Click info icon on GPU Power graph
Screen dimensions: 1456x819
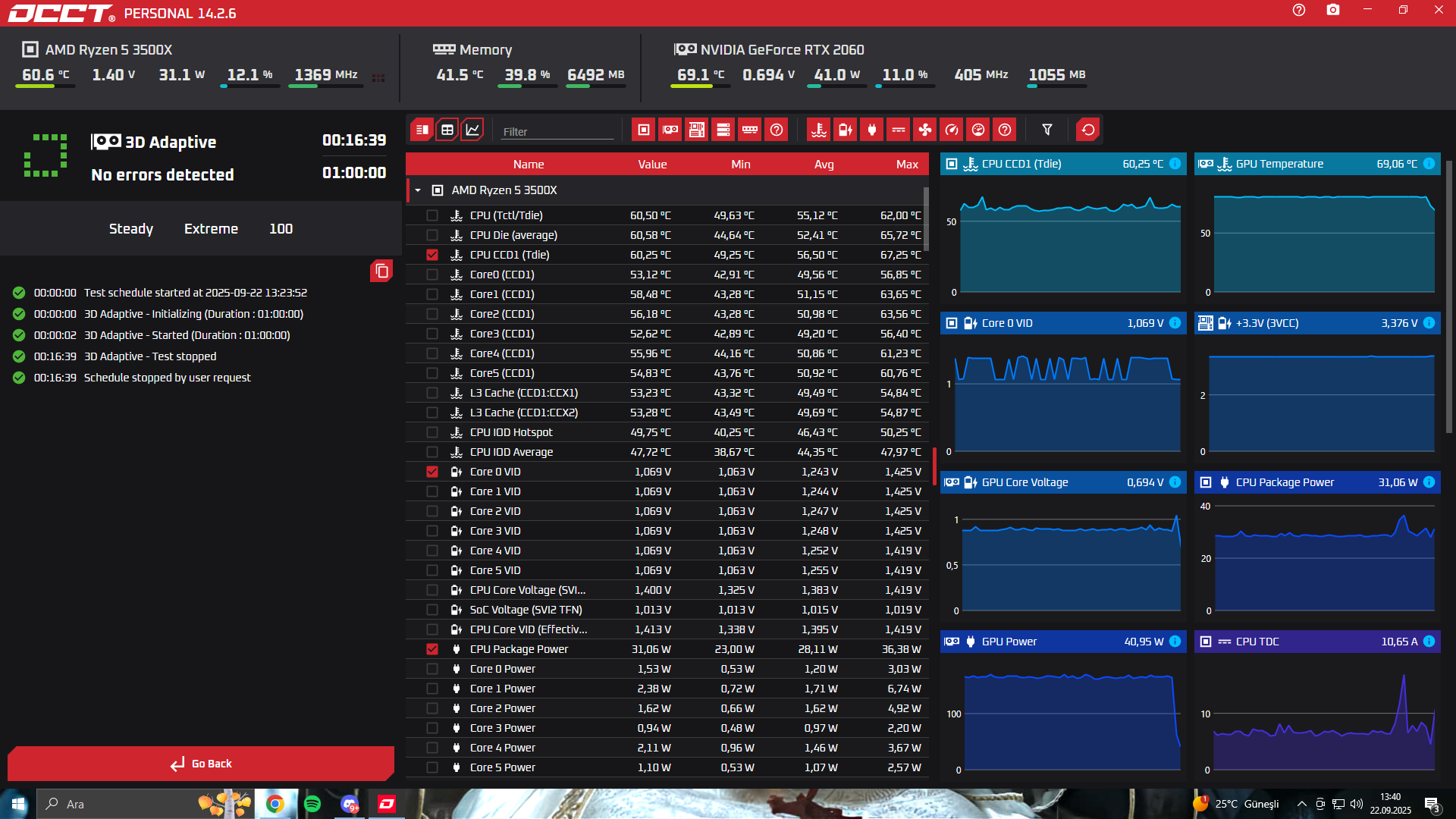click(x=1175, y=642)
